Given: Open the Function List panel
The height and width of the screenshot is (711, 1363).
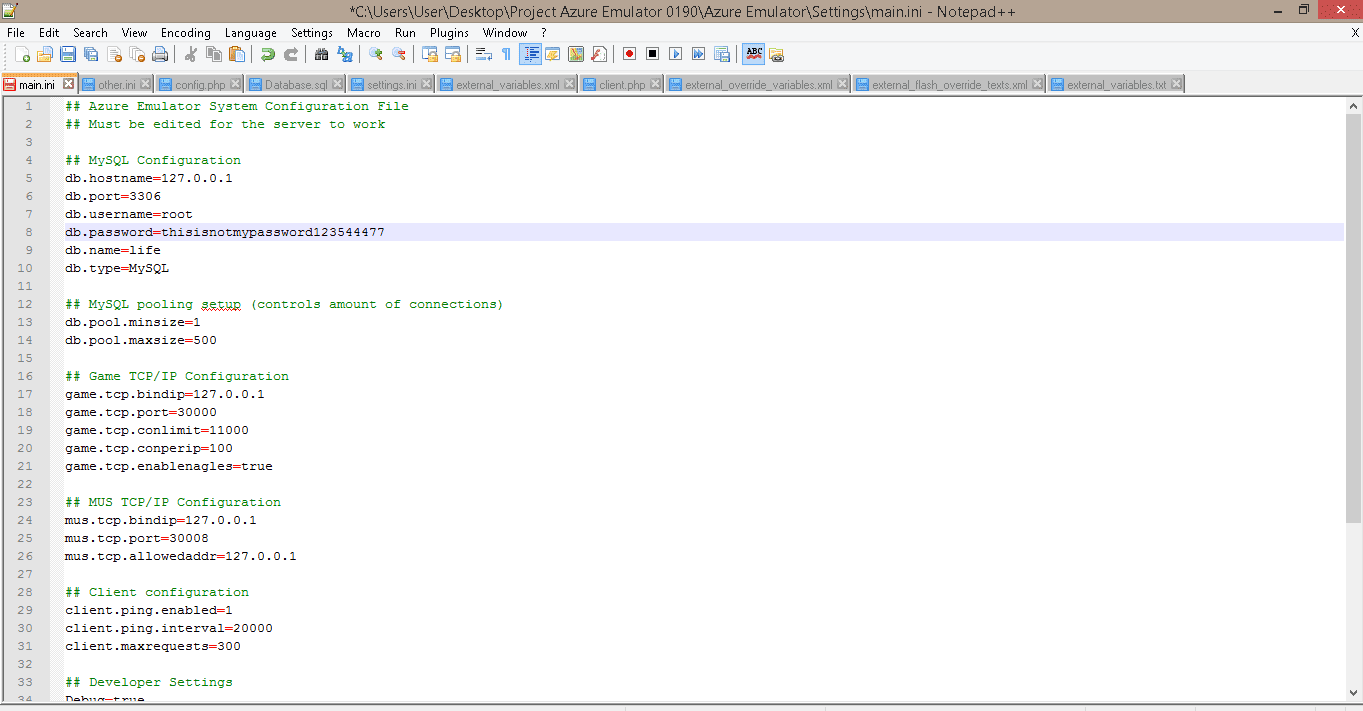Looking at the screenshot, I should click(x=599, y=54).
